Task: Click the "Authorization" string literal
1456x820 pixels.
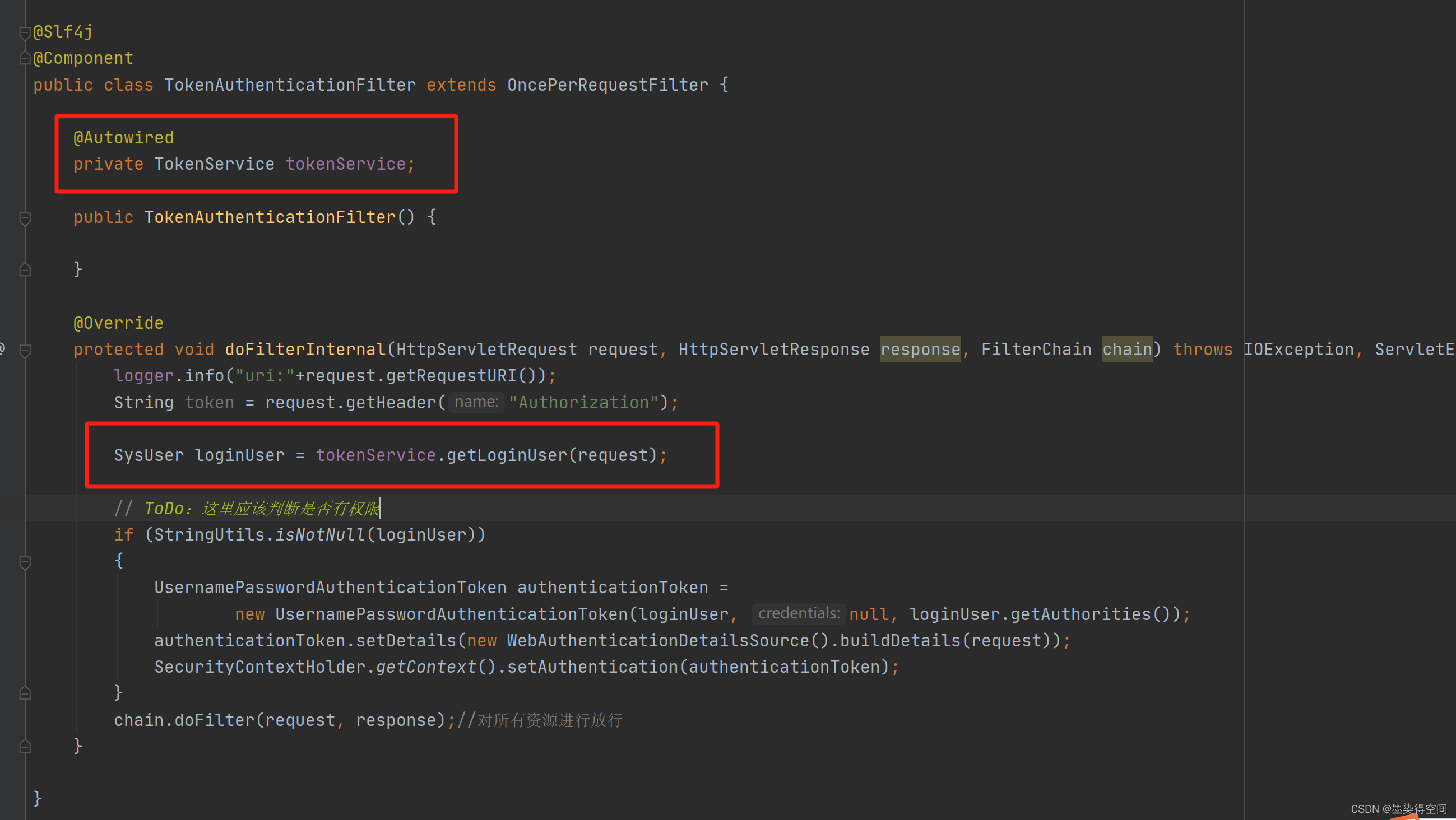Action: 583,403
